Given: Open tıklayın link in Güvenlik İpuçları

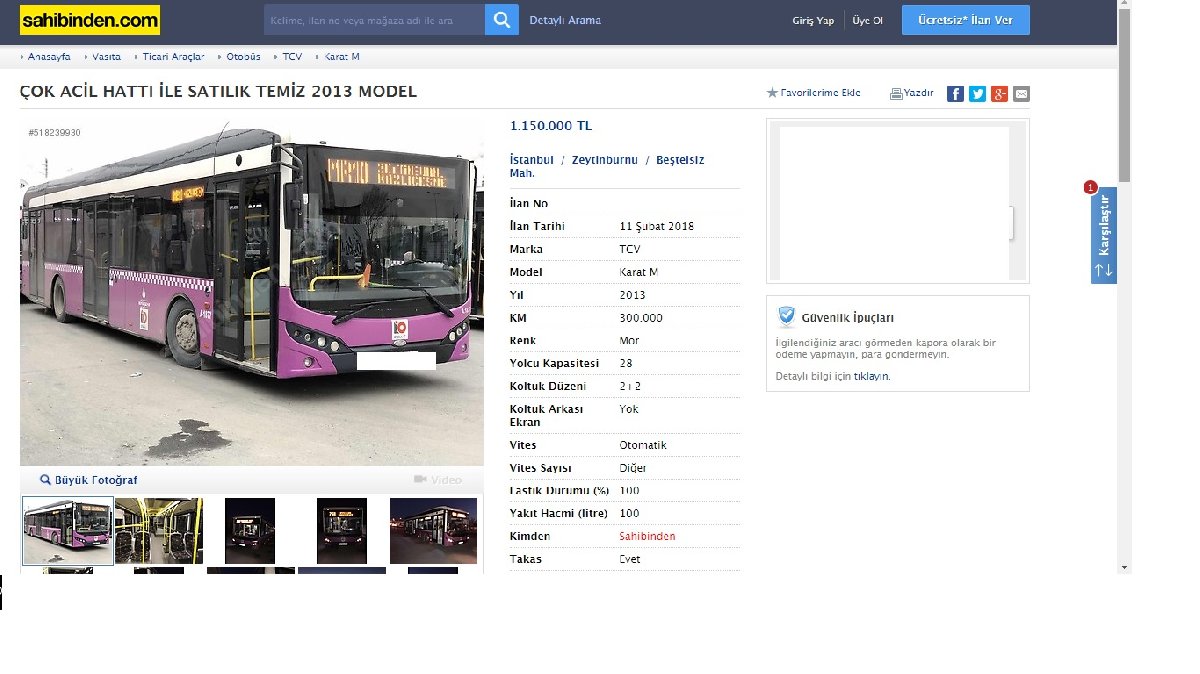Looking at the screenshot, I should click(870, 377).
